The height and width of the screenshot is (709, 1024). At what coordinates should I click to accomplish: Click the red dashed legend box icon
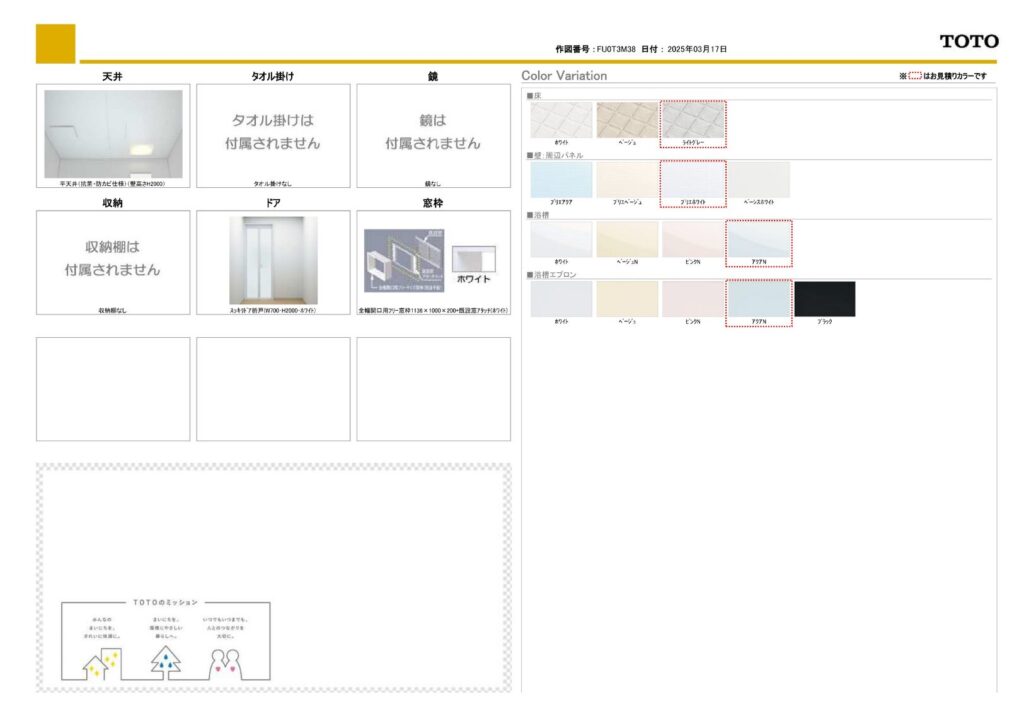914,76
